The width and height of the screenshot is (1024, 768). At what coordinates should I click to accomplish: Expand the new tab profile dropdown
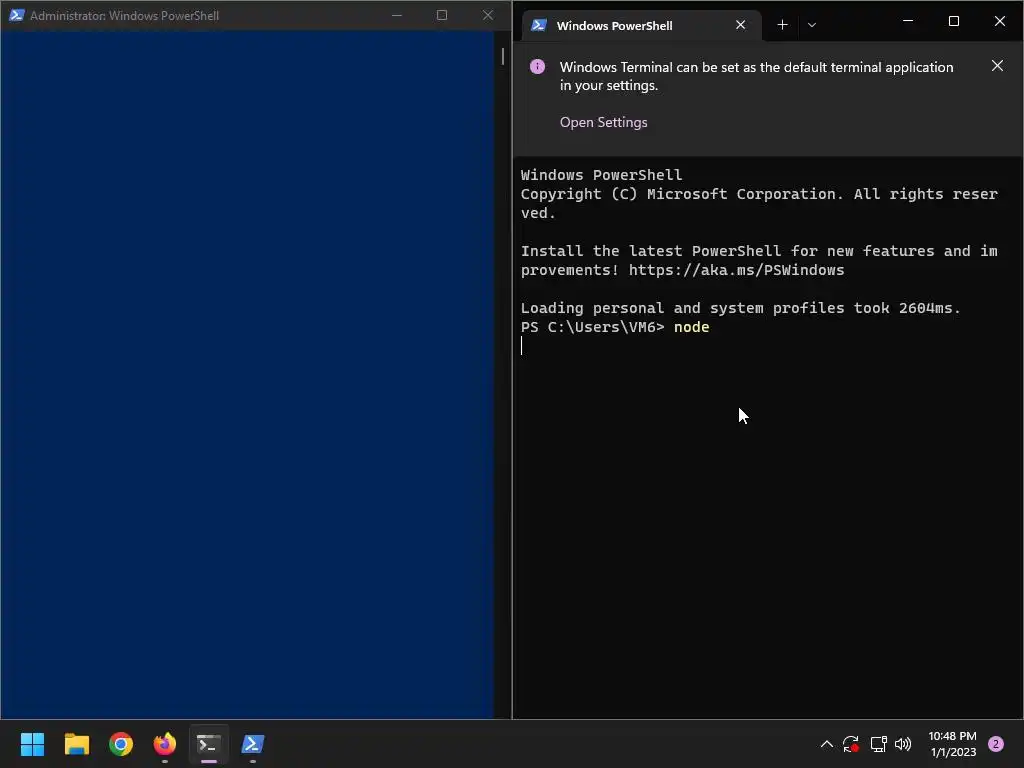(x=812, y=25)
